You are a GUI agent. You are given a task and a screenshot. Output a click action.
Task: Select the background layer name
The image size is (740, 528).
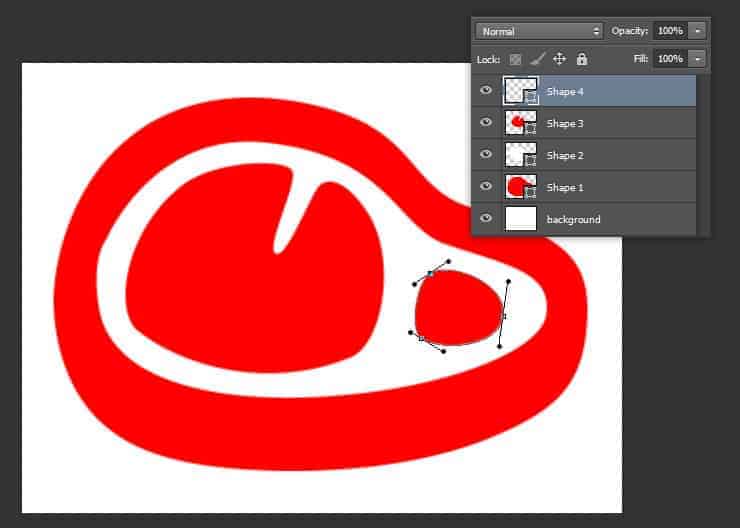point(573,219)
